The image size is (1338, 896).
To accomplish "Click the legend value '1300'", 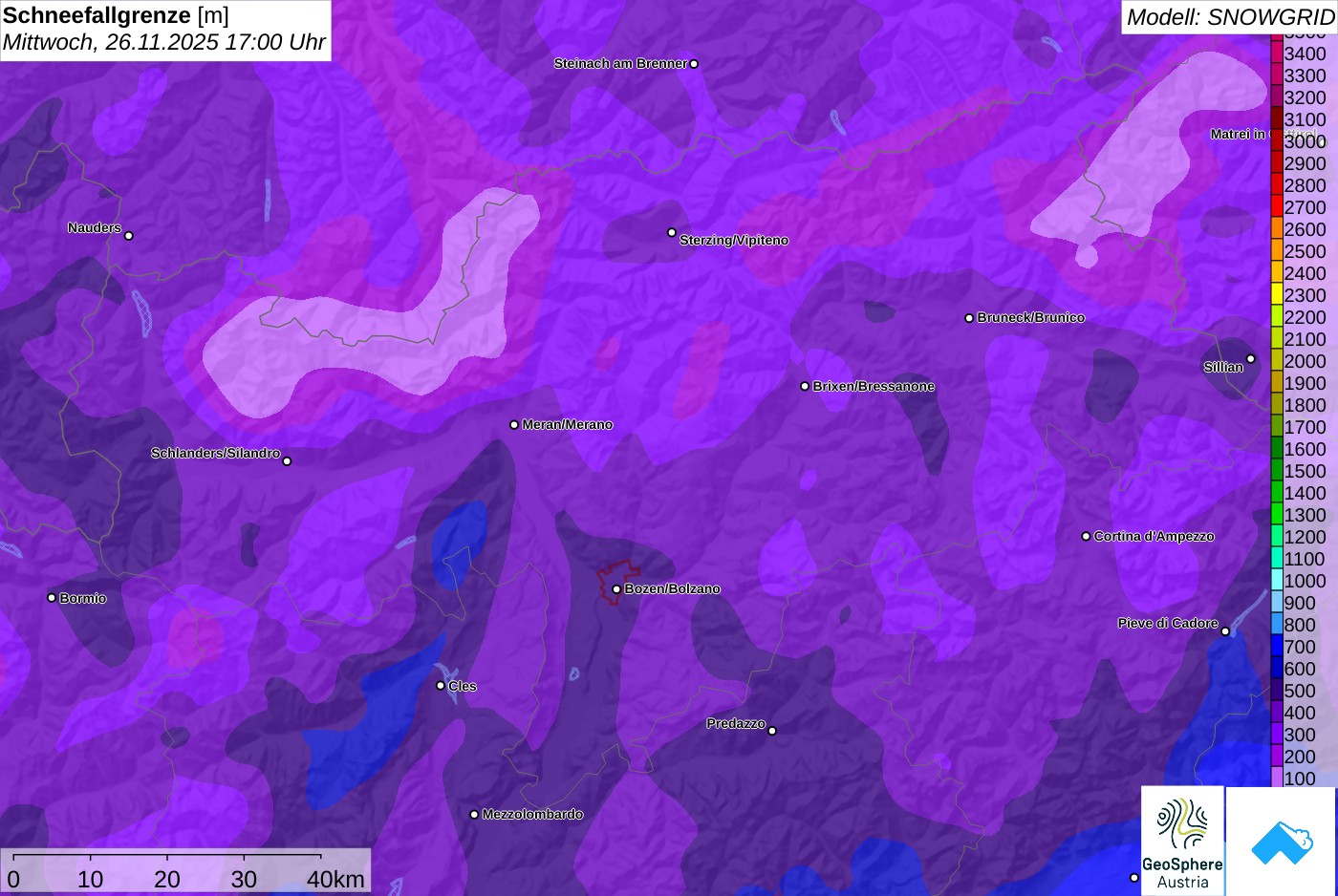I will point(1306,515).
